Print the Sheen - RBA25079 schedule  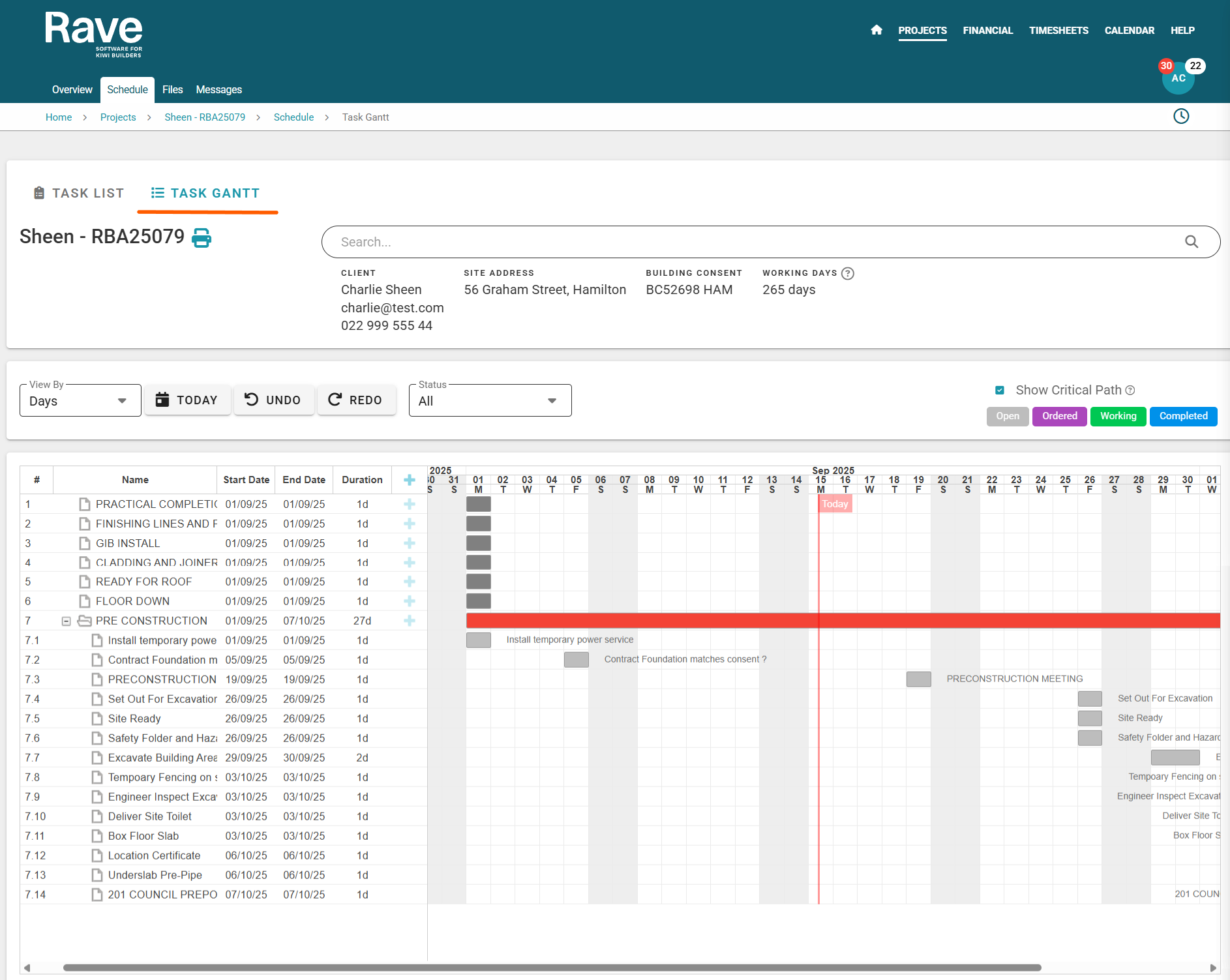coord(202,238)
